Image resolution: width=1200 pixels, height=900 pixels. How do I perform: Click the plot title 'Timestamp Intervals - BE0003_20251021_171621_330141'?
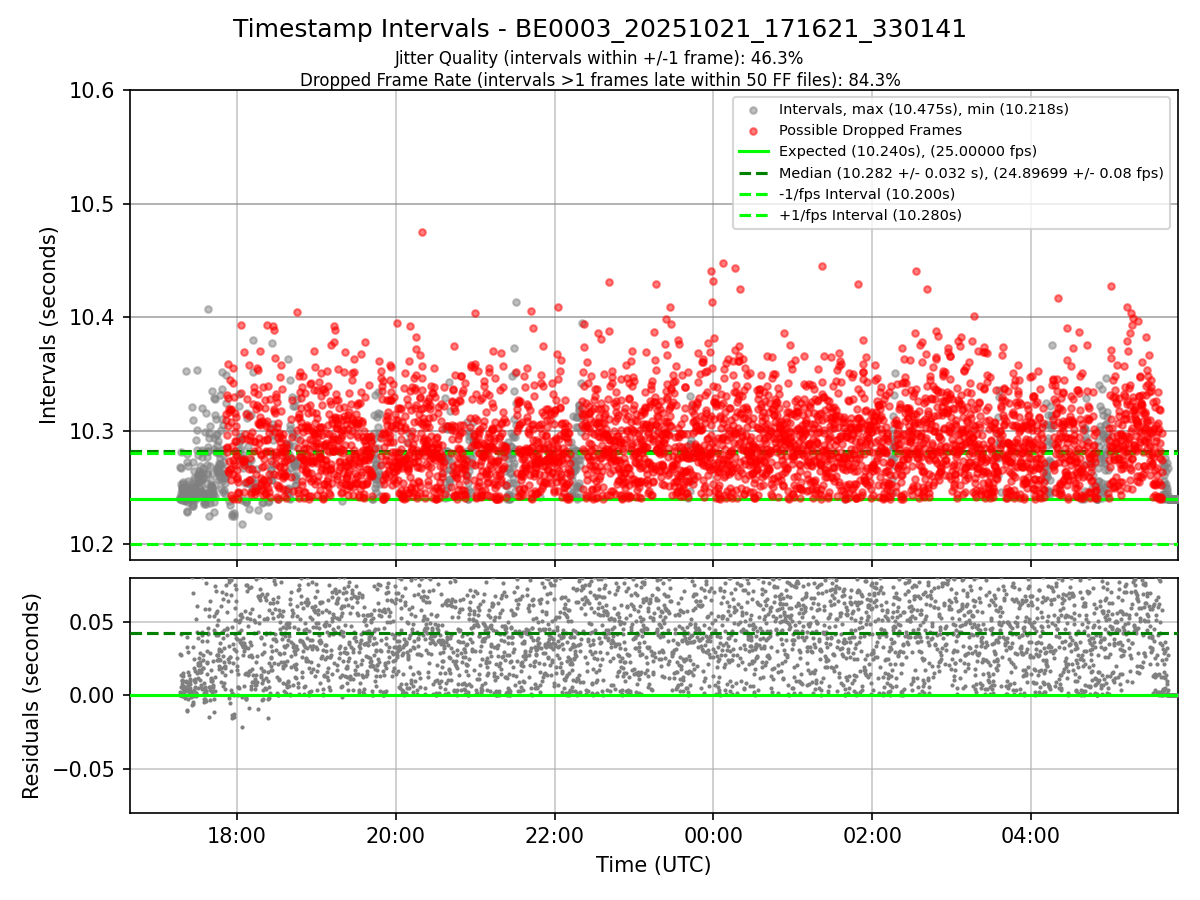pyautogui.click(x=600, y=29)
